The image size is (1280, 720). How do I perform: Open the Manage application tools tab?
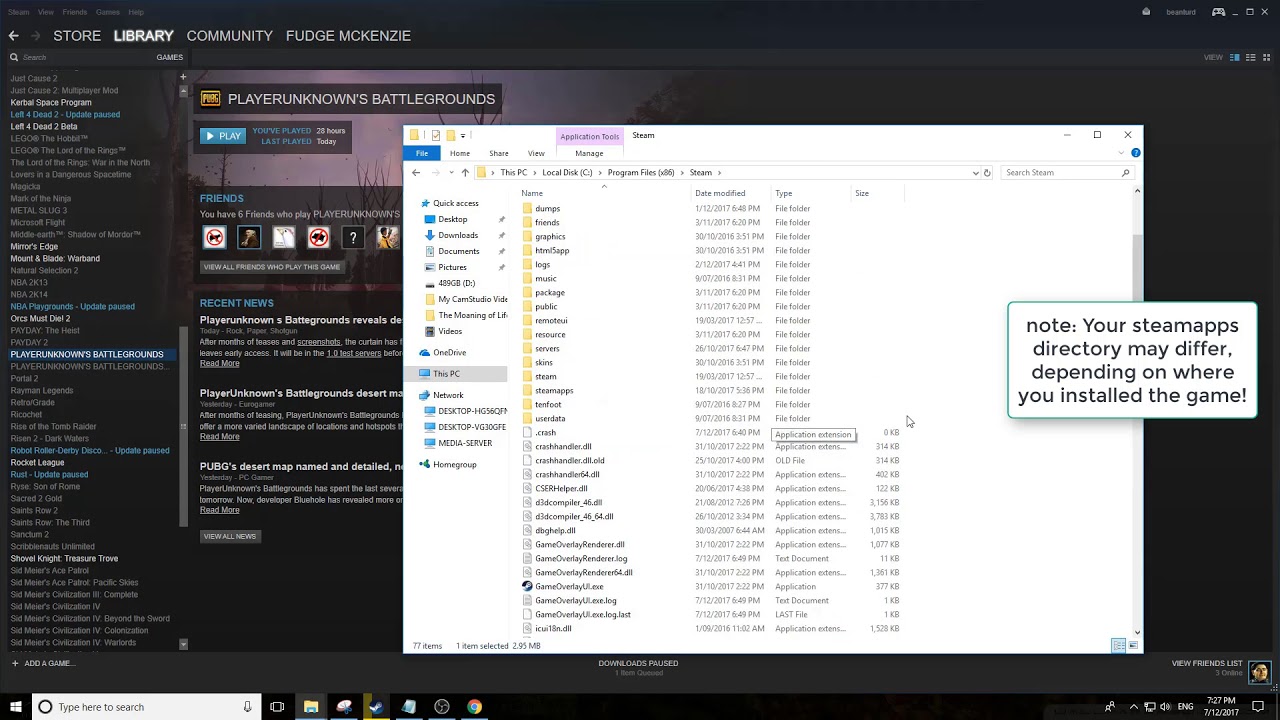point(589,153)
